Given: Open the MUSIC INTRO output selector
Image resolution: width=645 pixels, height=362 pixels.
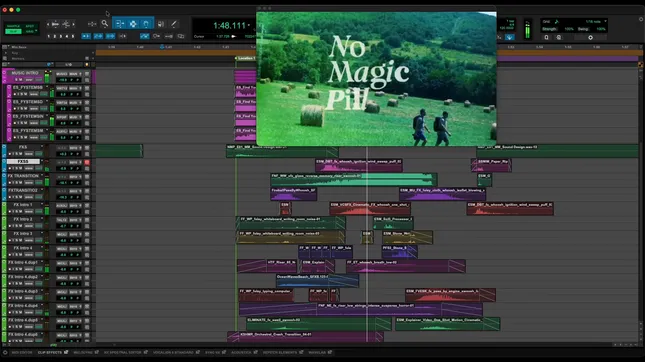Looking at the screenshot, I should pyautogui.click(x=75, y=74).
